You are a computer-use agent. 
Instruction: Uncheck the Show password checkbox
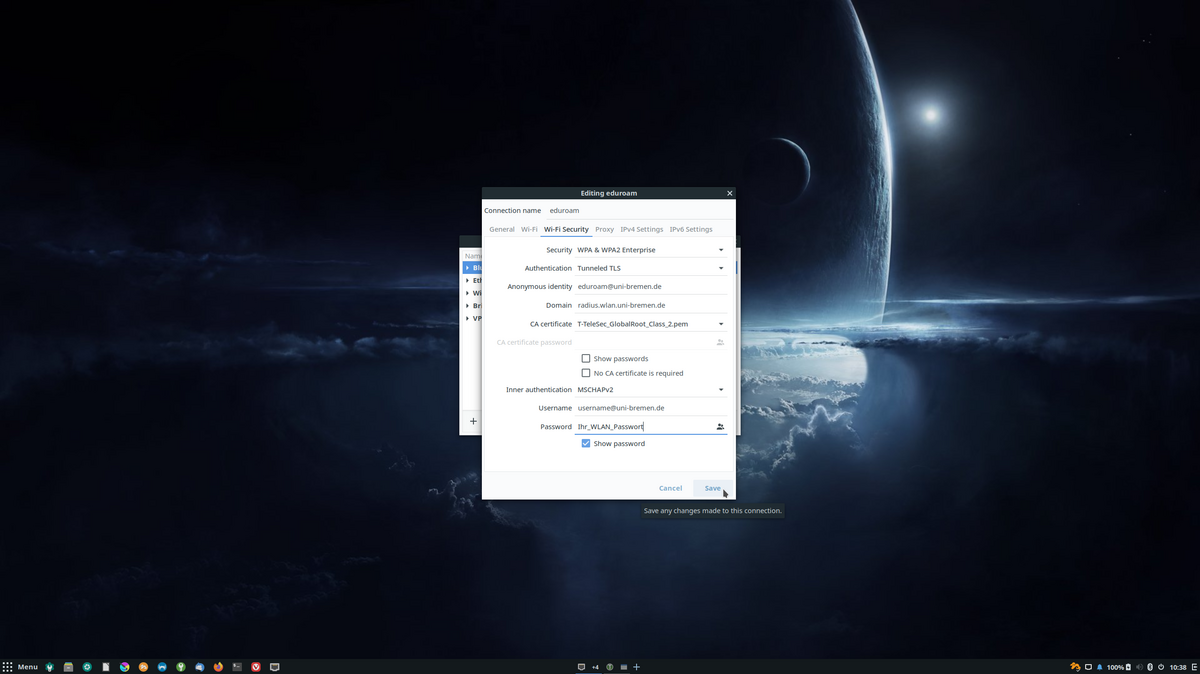(586, 444)
